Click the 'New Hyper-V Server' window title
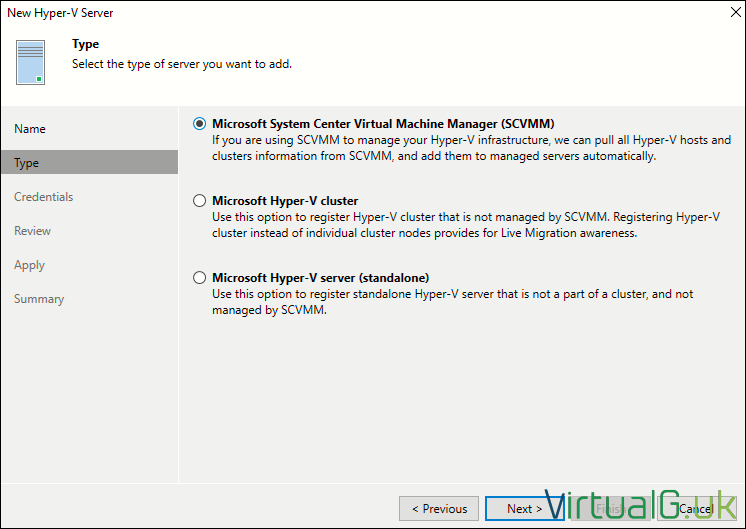Viewport: 746px width, 529px height. 60,13
